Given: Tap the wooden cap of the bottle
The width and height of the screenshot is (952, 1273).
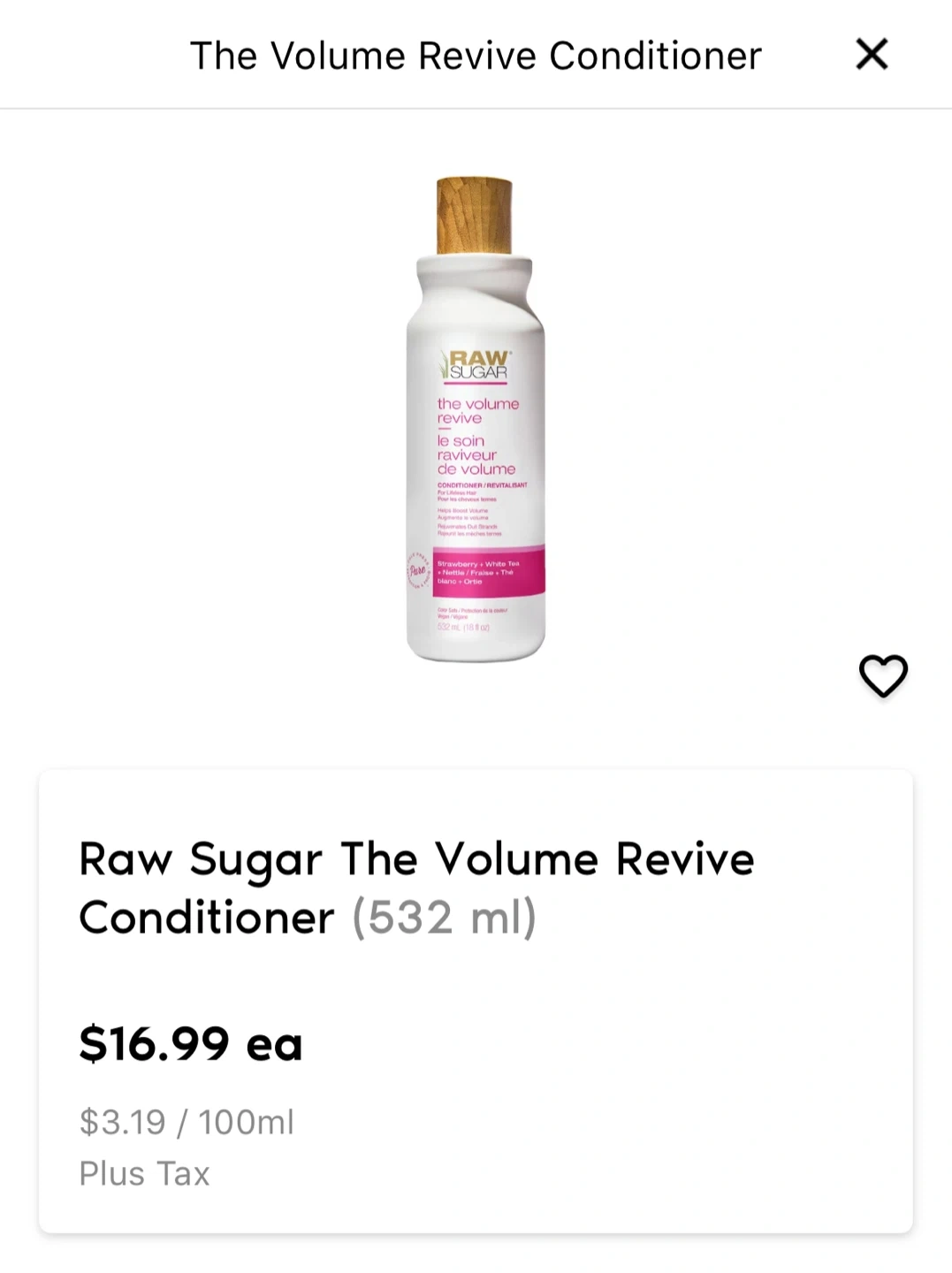Looking at the screenshot, I should pos(475,216).
